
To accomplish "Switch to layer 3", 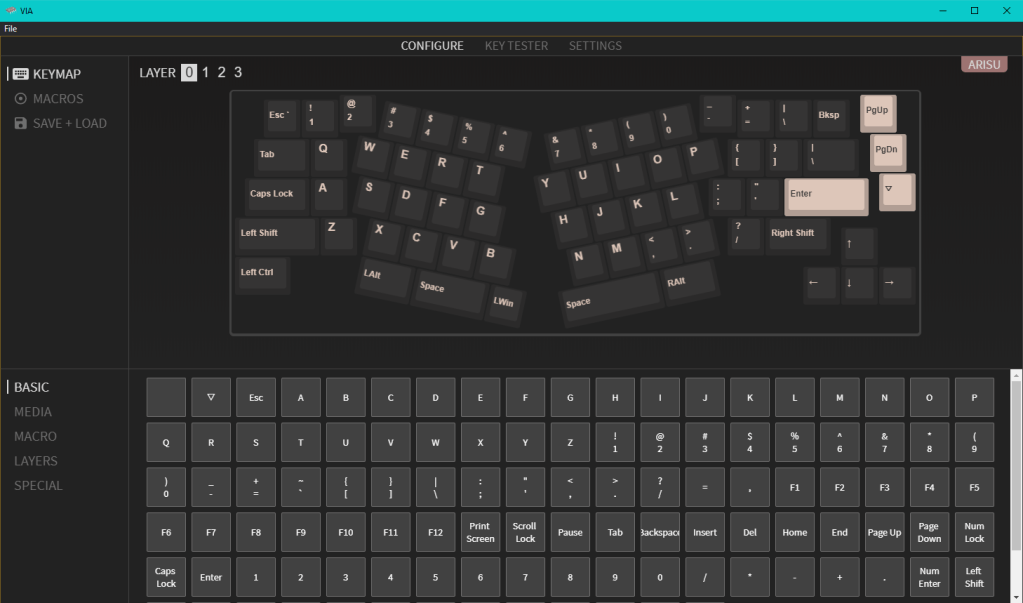I will click(x=237, y=72).
